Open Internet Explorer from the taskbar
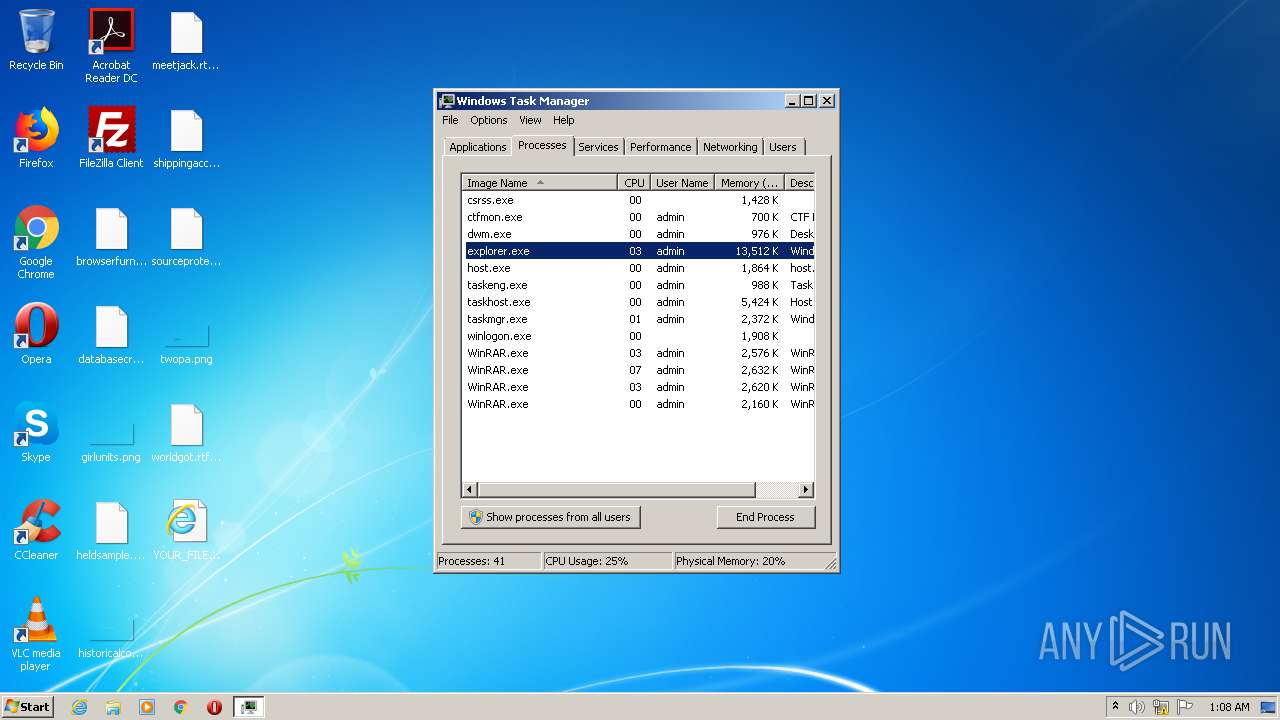 [79, 707]
